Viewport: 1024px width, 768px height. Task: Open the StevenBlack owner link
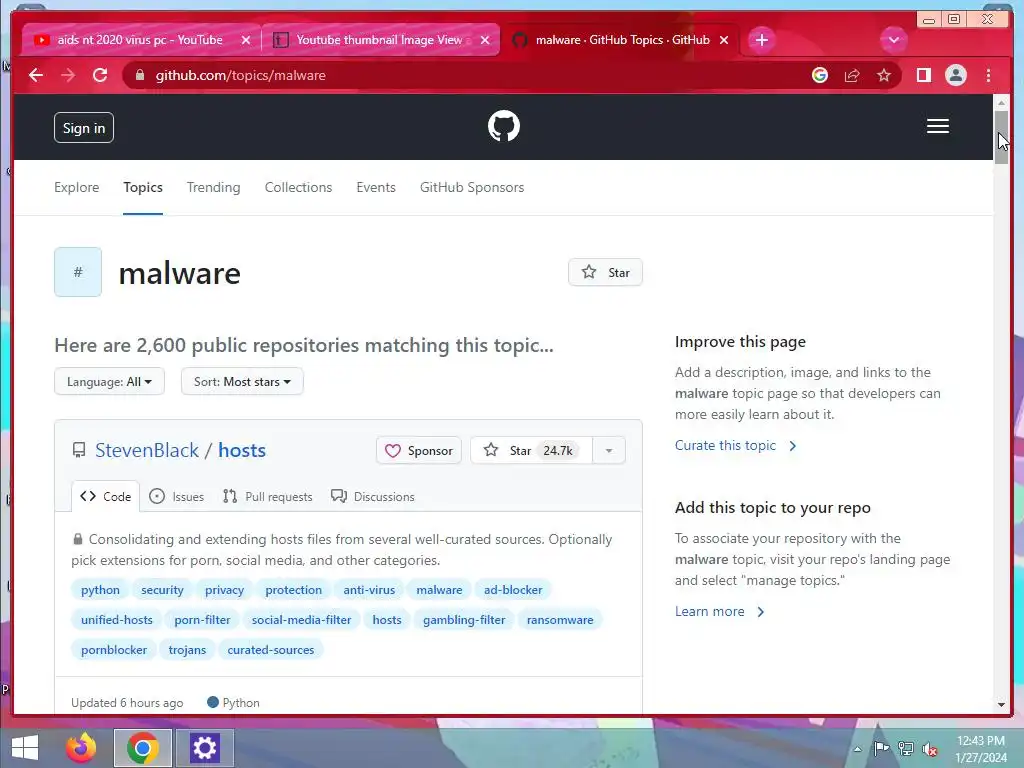(147, 450)
